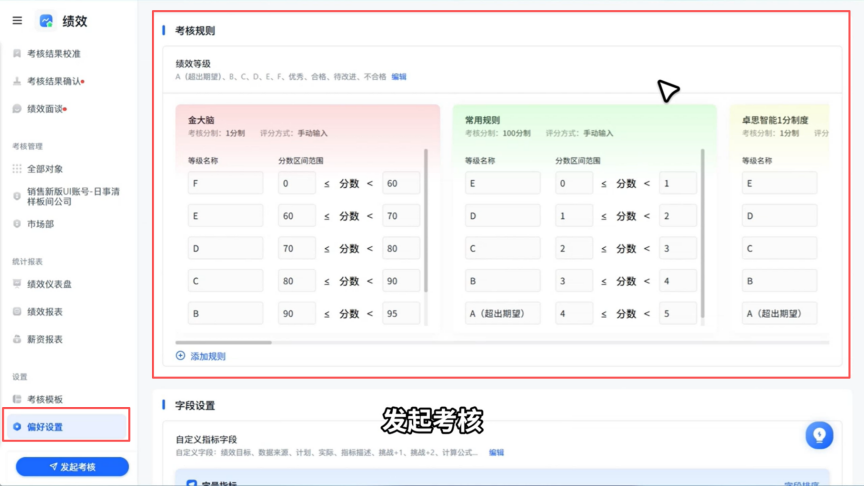Click 编辑 link for 自定义指标字段
864x486 pixels.
[496, 452]
